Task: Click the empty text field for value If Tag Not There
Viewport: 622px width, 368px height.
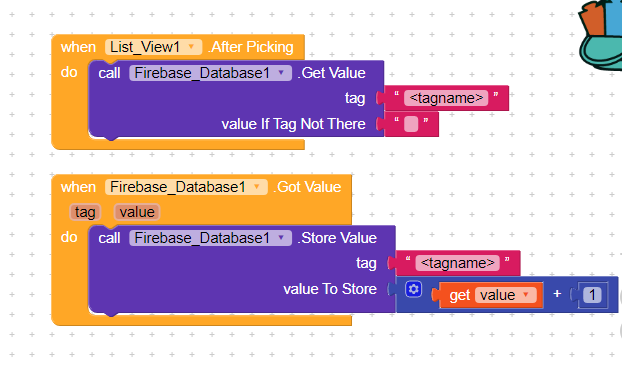Action: [411, 124]
